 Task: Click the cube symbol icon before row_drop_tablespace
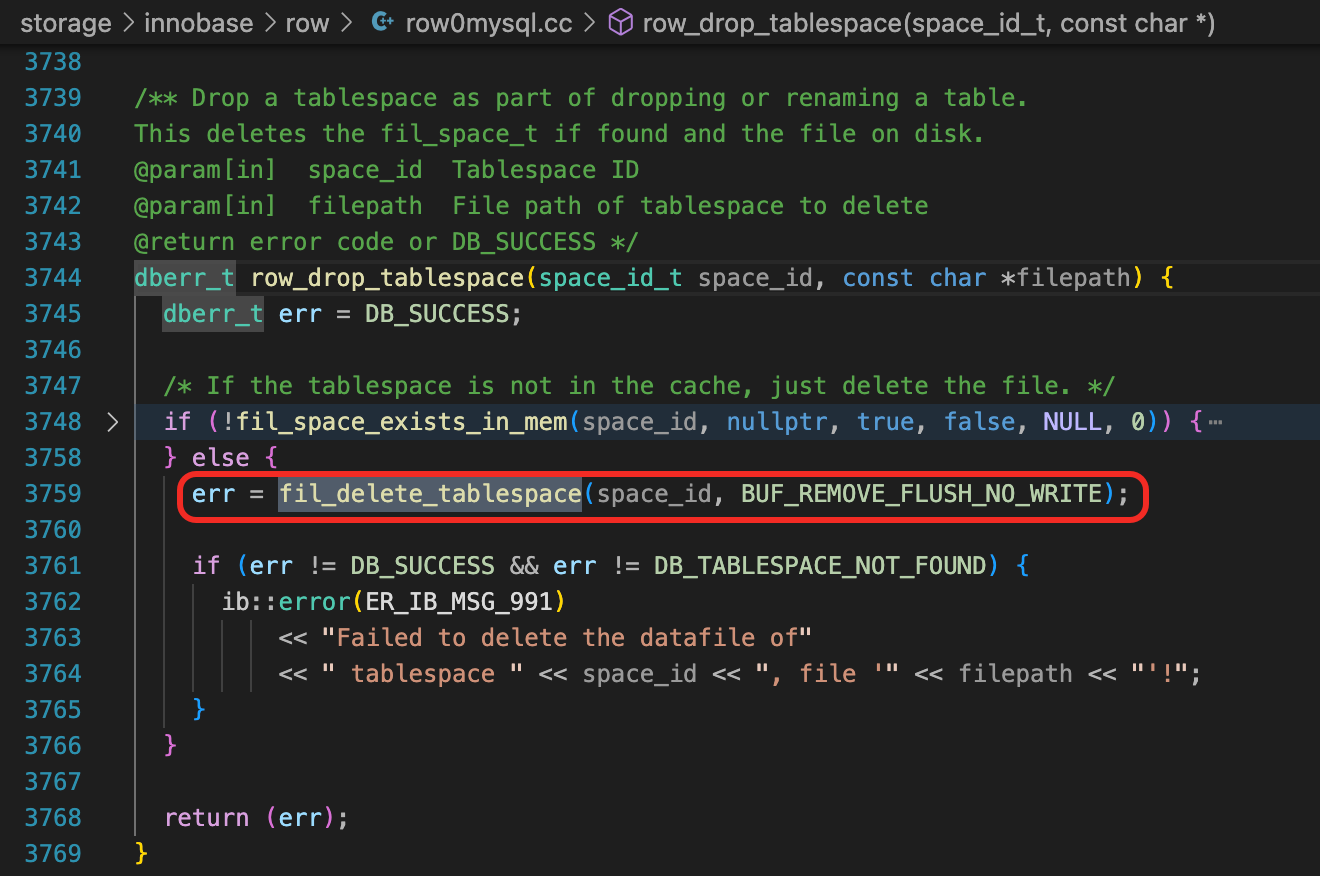point(620,23)
